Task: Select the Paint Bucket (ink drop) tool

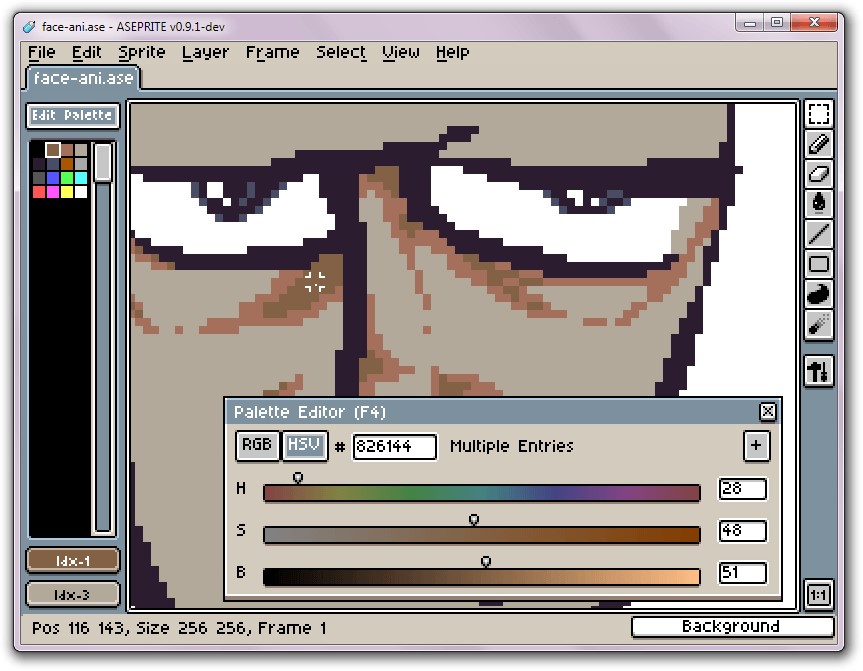Action: click(819, 204)
